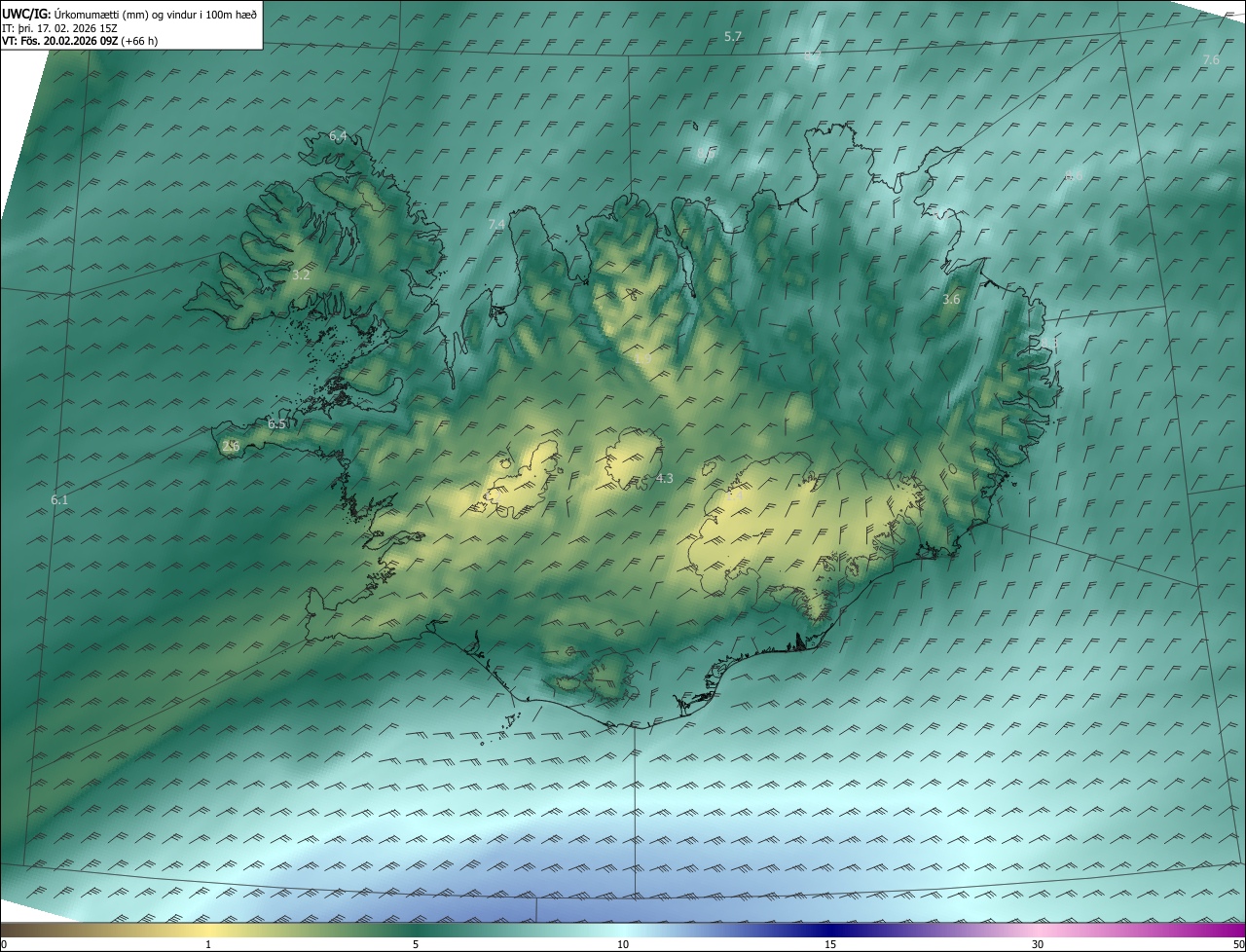Click the 5 tick label on color scale
Image resolution: width=1246 pixels, height=952 pixels.
tap(416, 944)
